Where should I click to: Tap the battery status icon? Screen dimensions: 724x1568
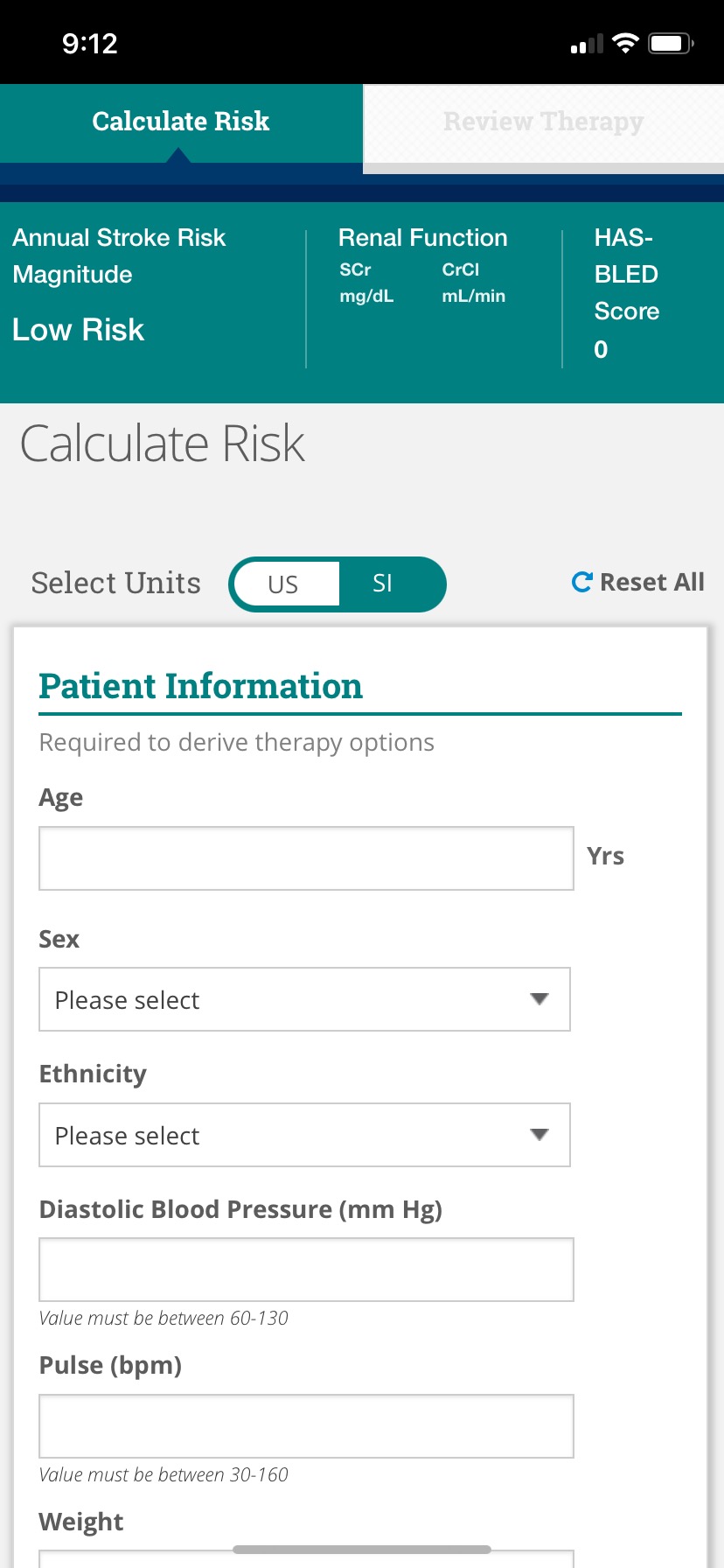click(670, 43)
